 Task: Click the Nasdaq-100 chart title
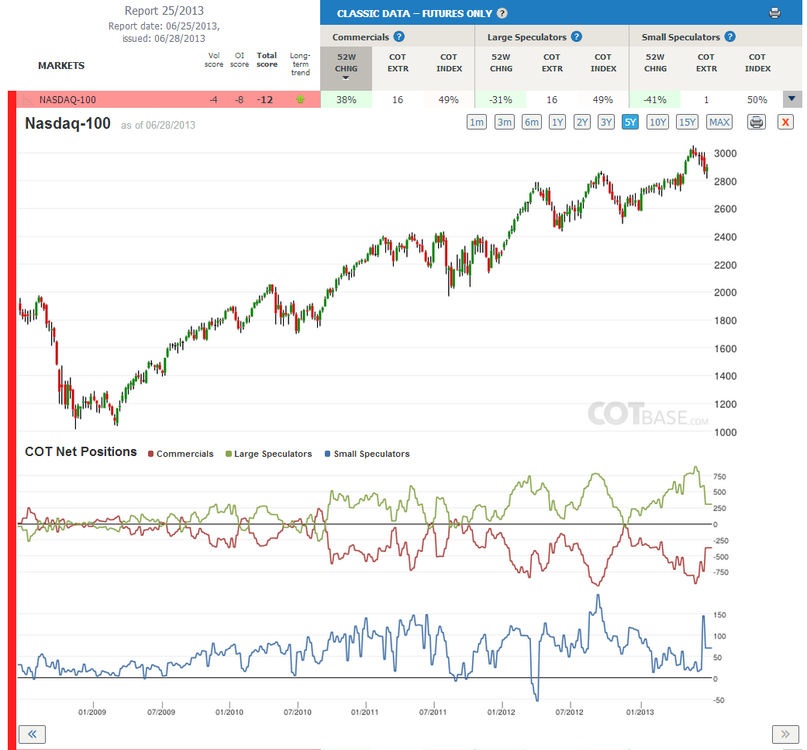pyautogui.click(x=67, y=124)
